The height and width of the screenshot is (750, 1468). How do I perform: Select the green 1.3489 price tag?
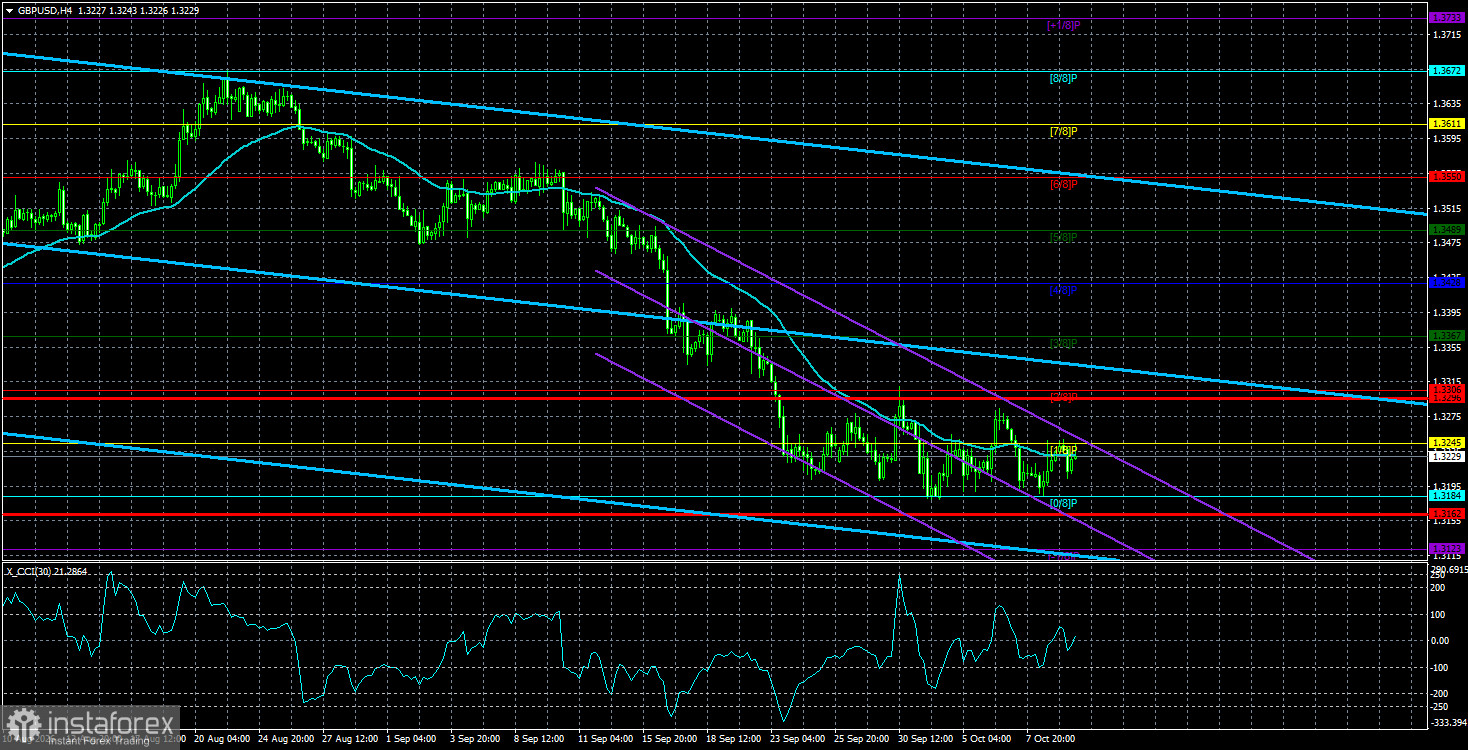coord(1447,229)
